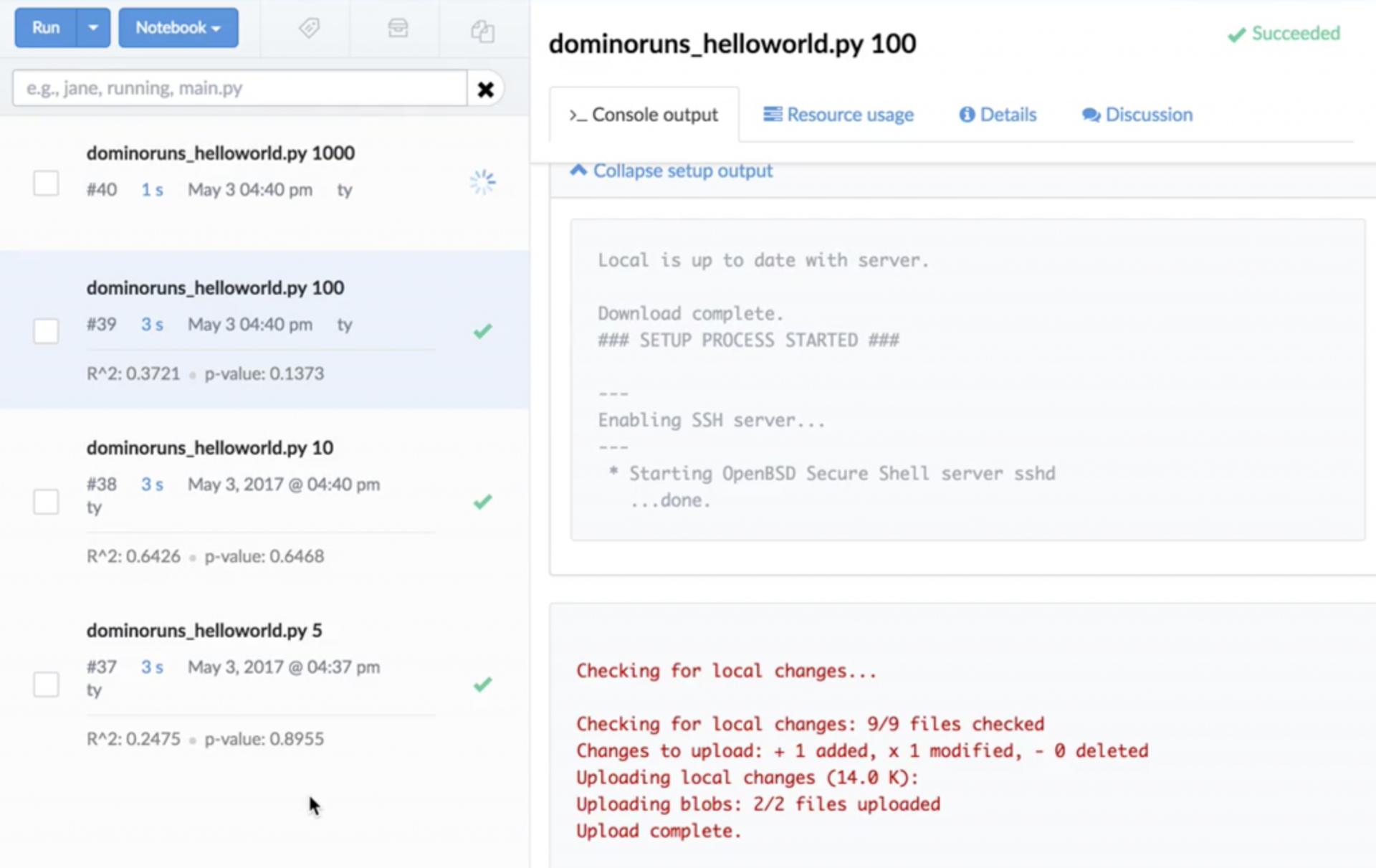This screenshot has height=868, width=1376.
Task: Open the Details tab
Action: coord(998,115)
